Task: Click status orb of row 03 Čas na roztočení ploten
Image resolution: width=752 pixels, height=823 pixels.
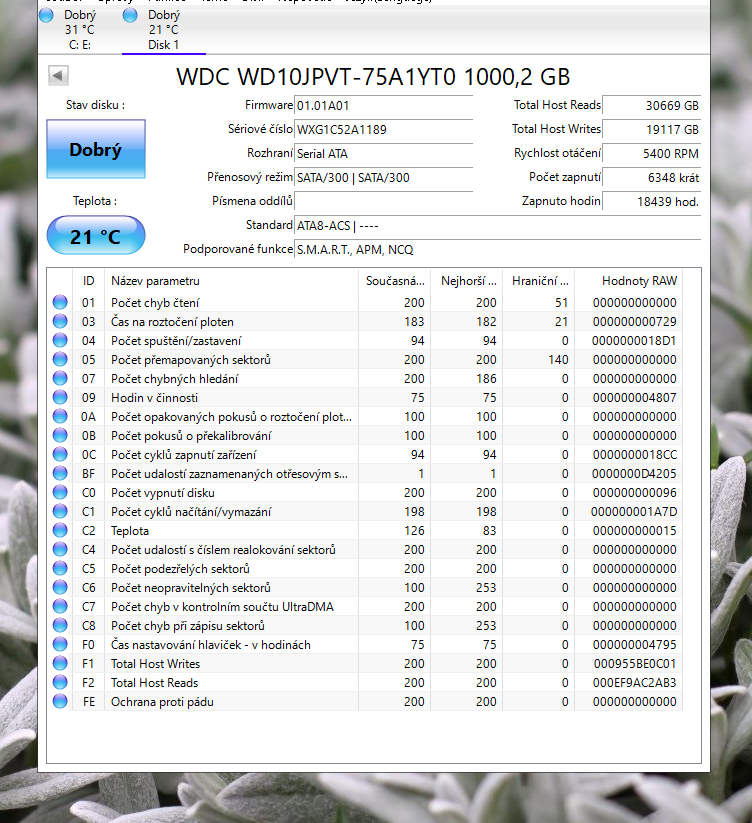Action: (x=60, y=321)
